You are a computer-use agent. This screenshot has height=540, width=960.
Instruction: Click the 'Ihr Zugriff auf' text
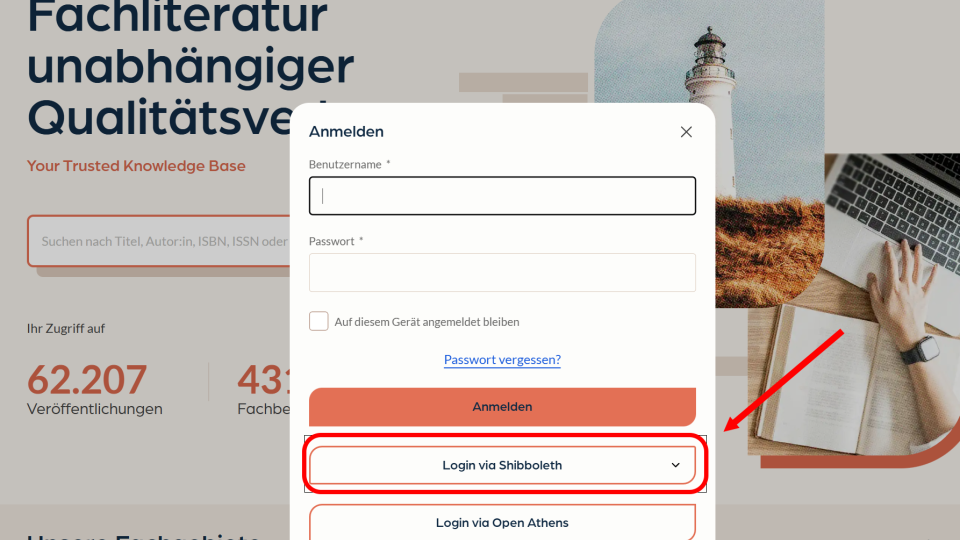tap(66, 329)
